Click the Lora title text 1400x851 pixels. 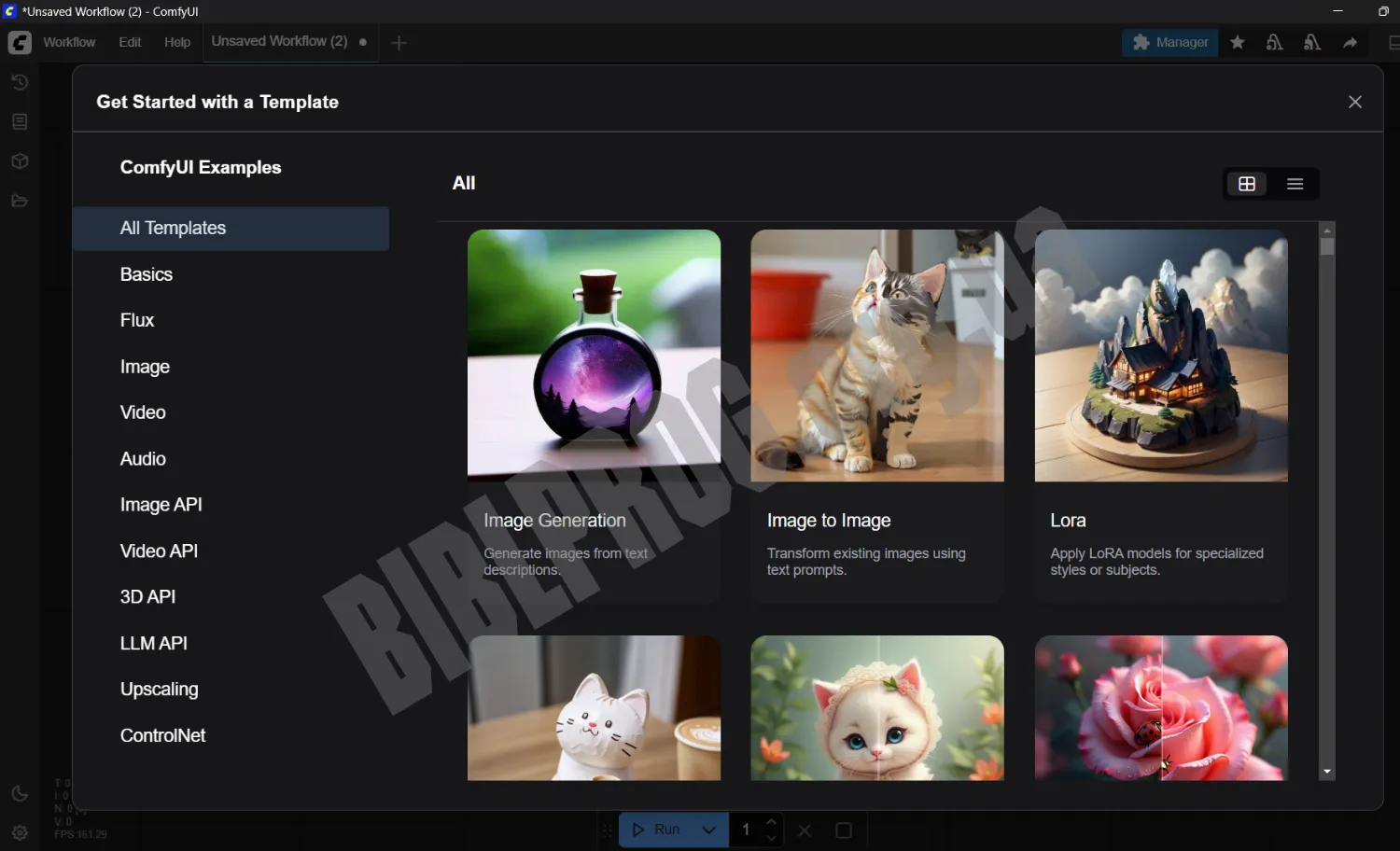pos(1068,521)
